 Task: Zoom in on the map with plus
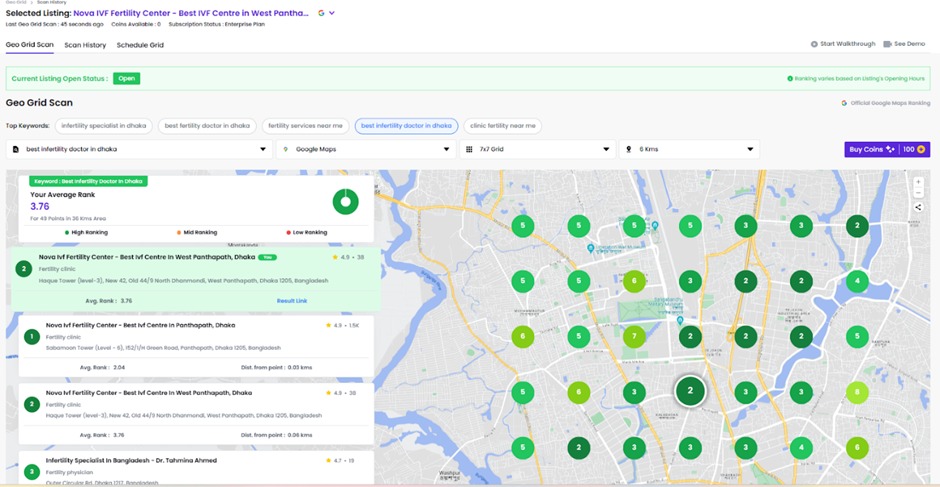(x=918, y=182)
